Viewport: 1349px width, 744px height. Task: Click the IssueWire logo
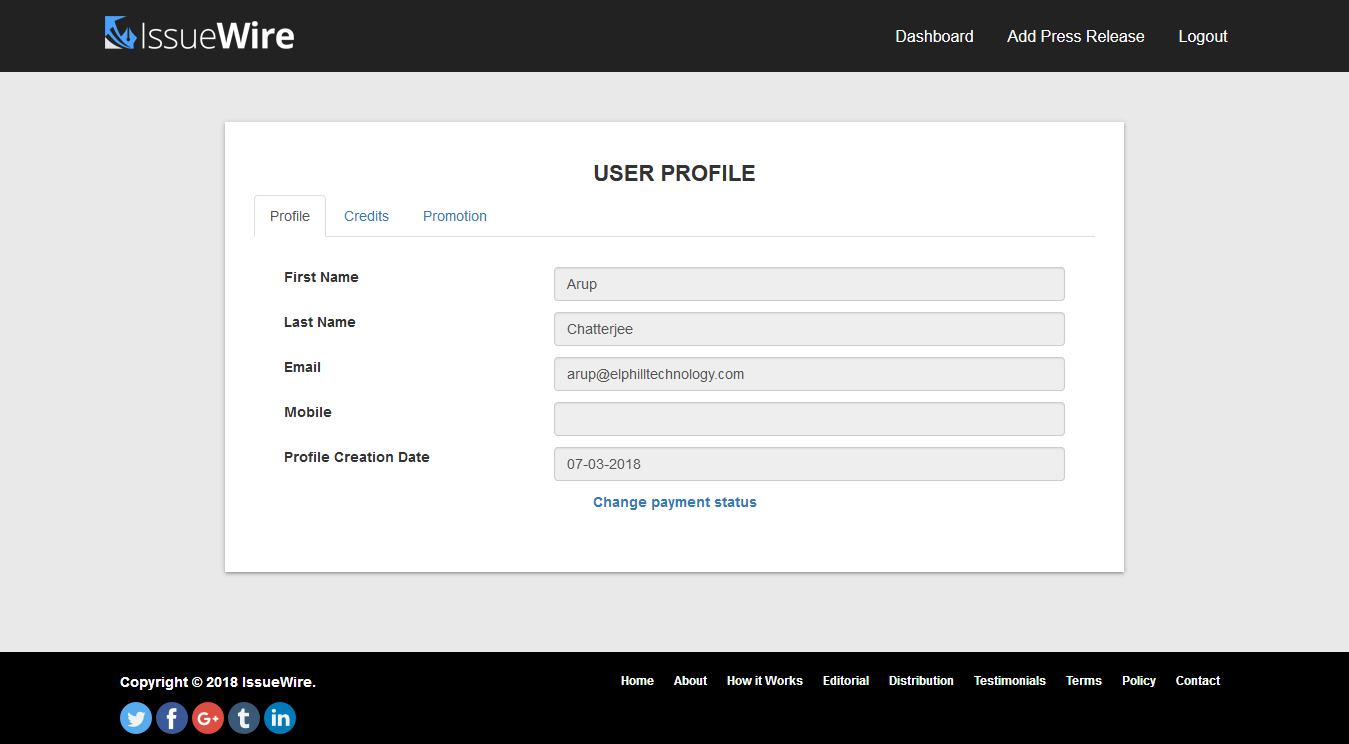click(199, 35)
